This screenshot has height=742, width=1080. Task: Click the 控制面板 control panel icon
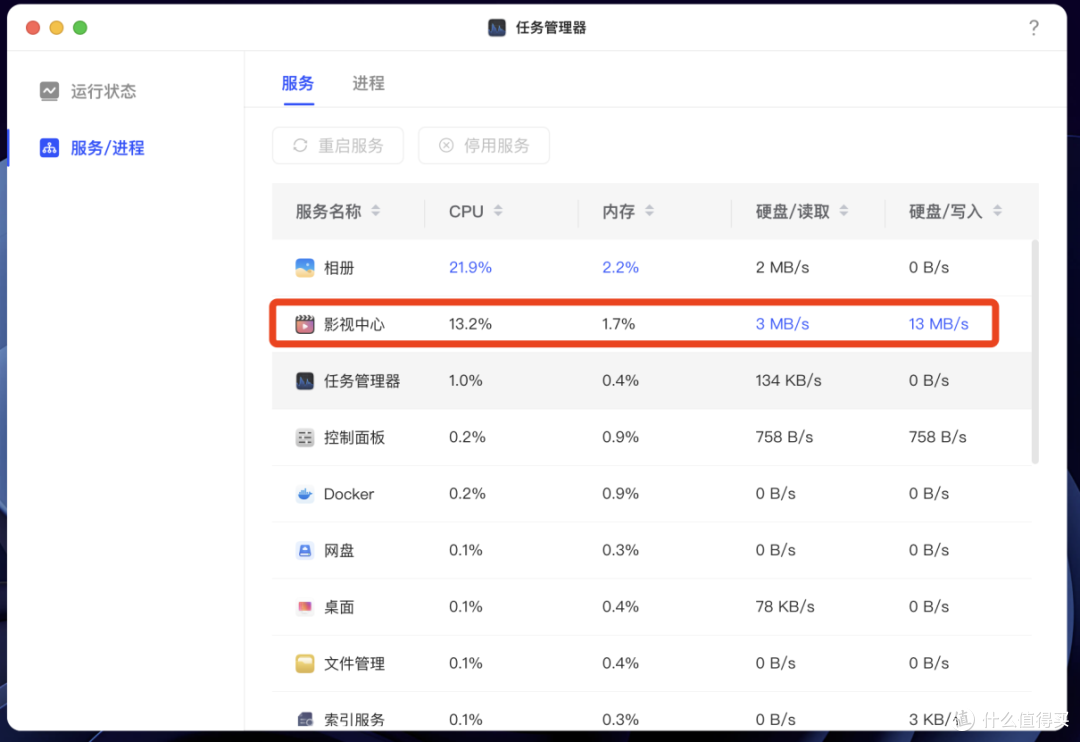tap(304, 437)
